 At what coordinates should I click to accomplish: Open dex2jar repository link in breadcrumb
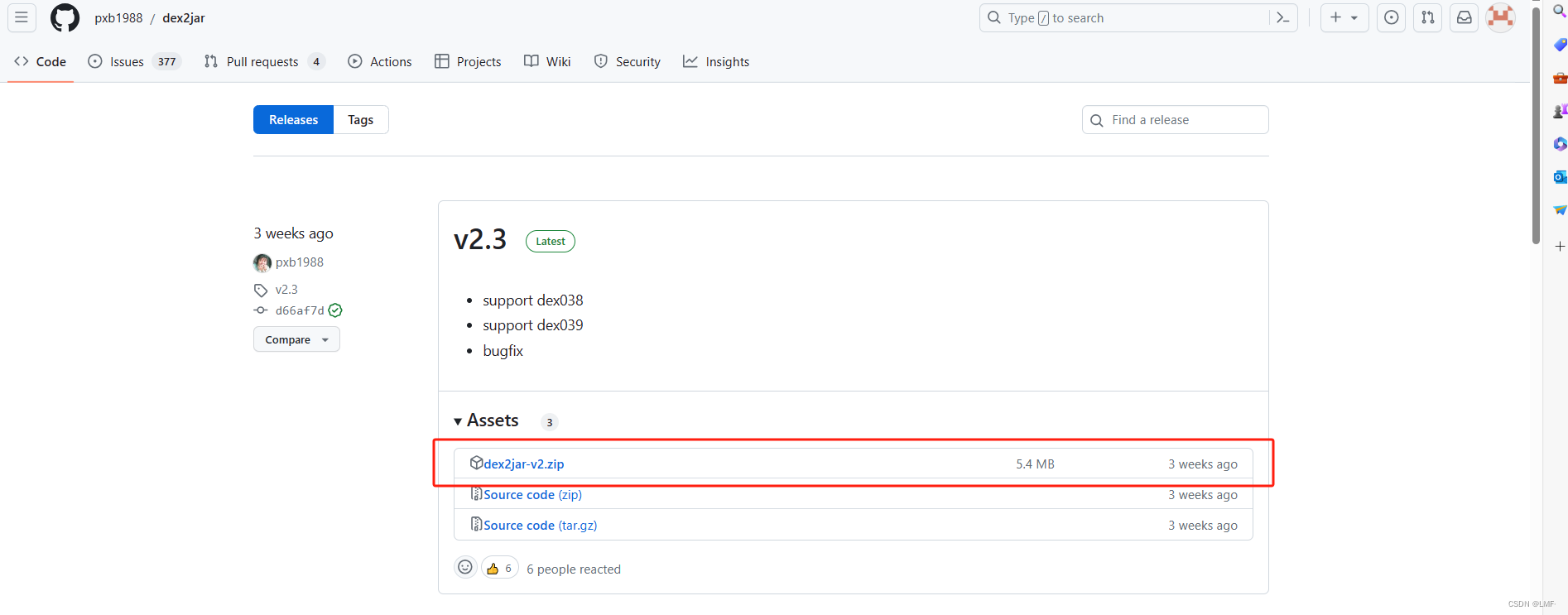click(x=184, y=17)
